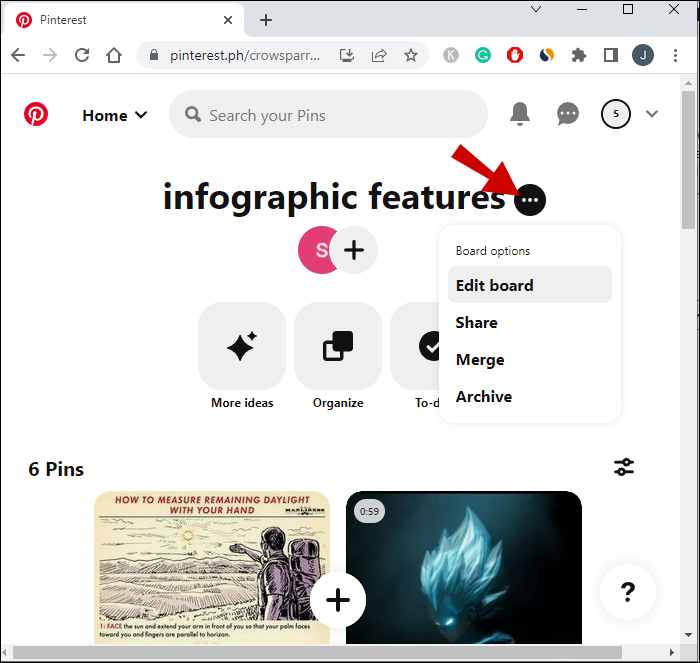Open the To-do checkmark tile
The image size is (700, 663).
pos(415,346)
